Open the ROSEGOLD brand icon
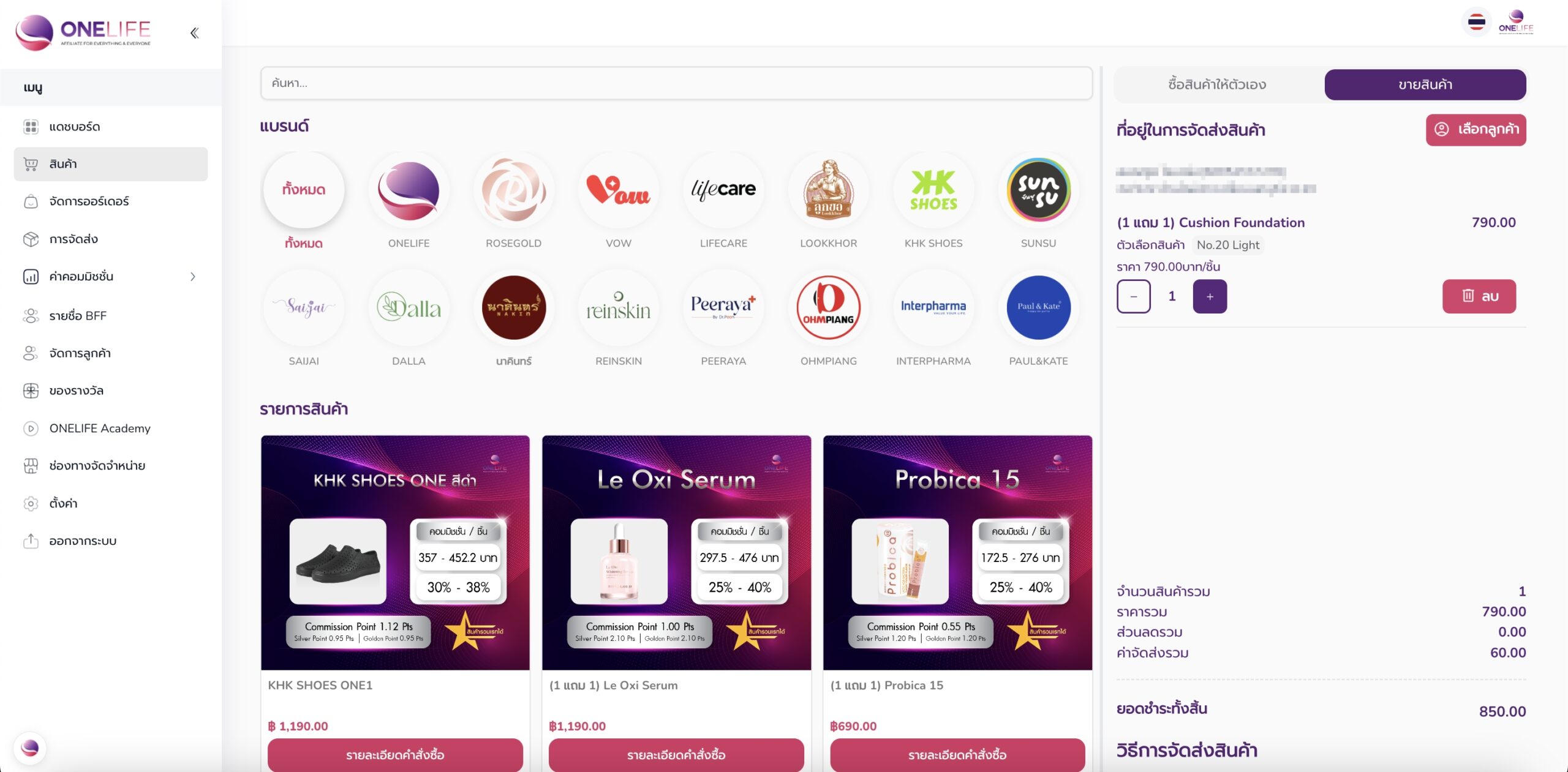The width and height of the screenshot is (1568, 772). pyautogui.click(x=513, y=190)
